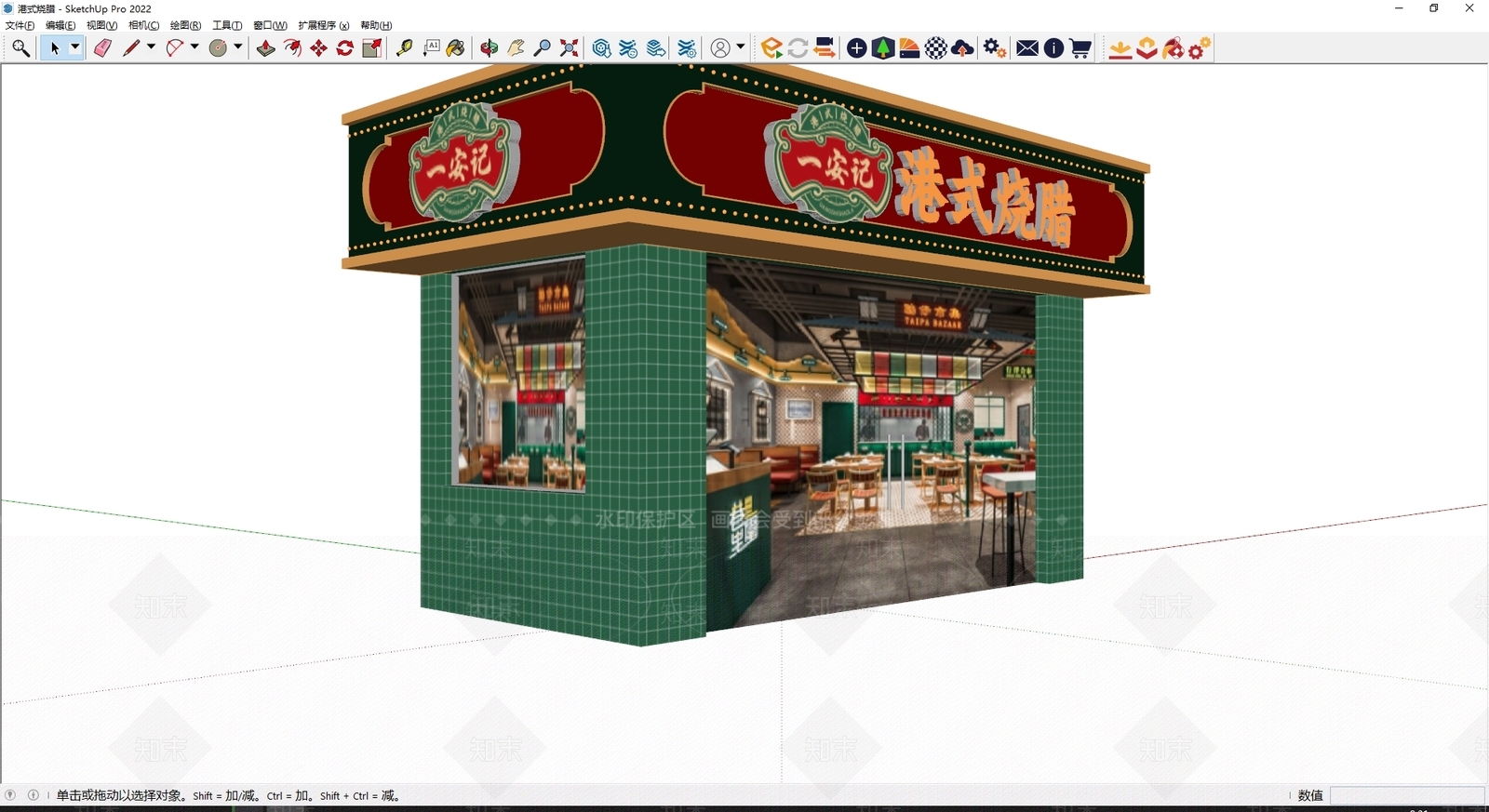Open the 工具(T) menu
This screenshot has width=1489, height=812.
[x=227, y=25]
